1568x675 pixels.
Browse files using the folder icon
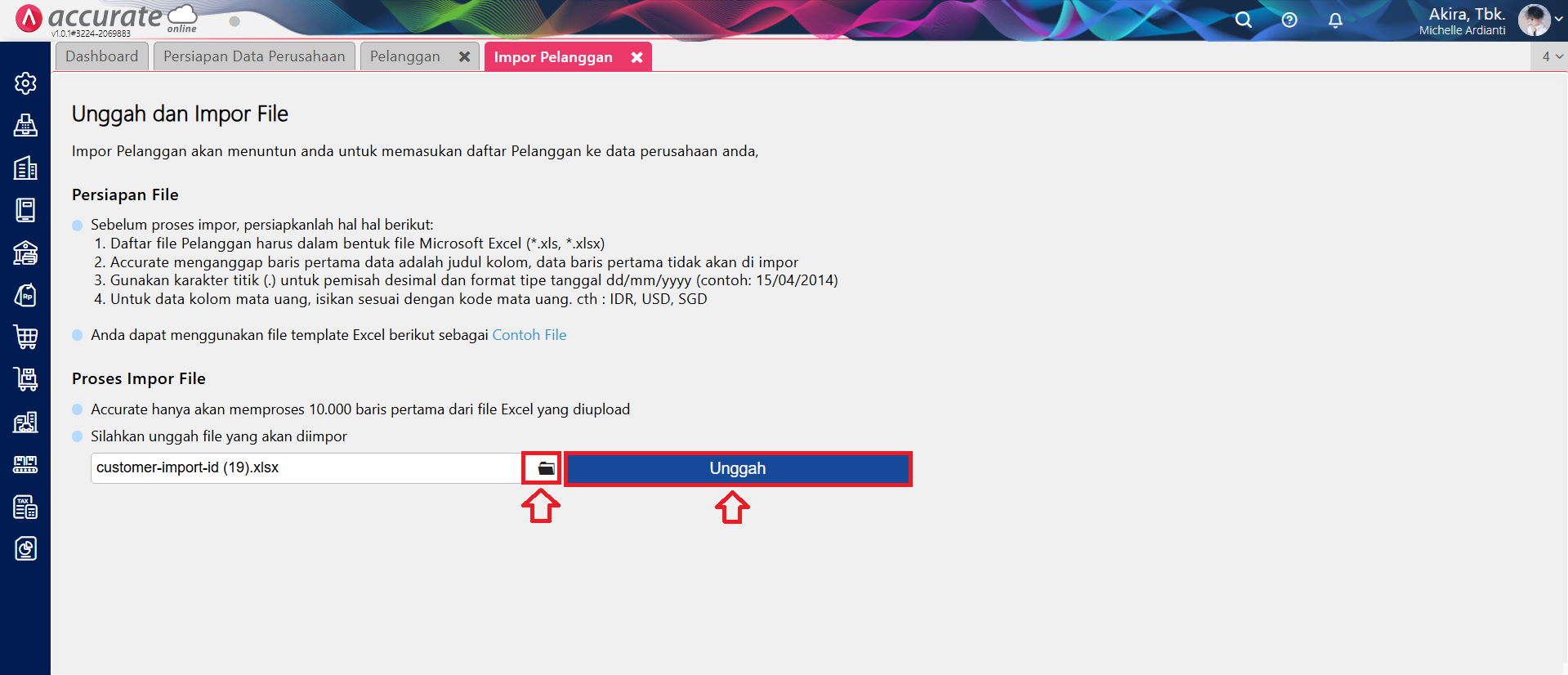pyautogui.click(x=545, y=468)
